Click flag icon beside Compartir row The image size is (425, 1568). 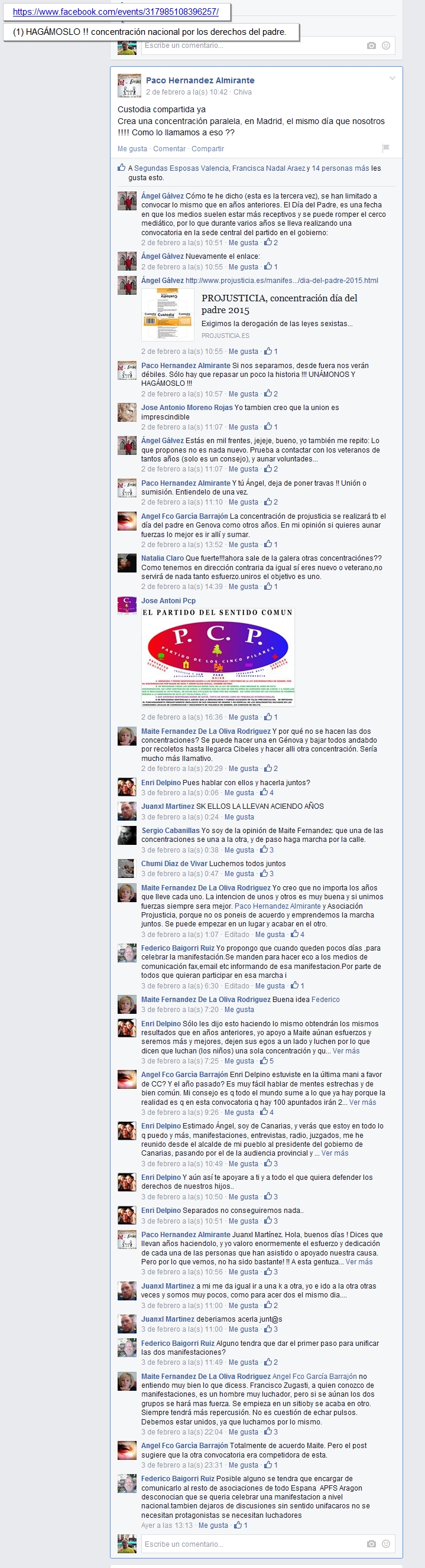(385, 148)
